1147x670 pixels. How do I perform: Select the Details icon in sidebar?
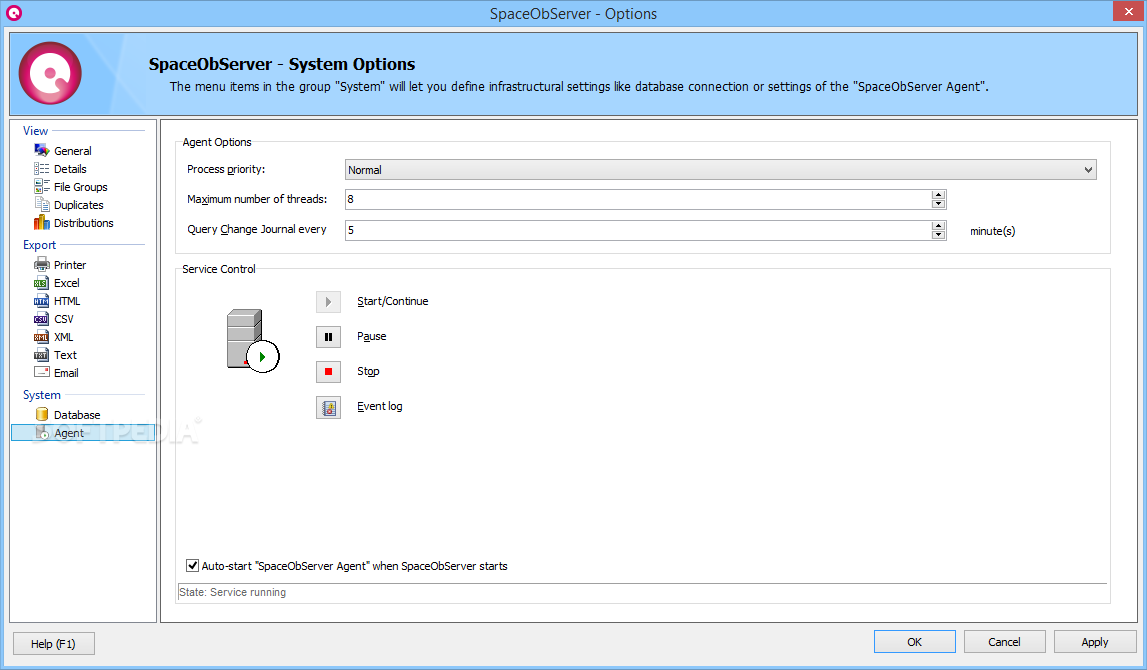pos(42,168)
